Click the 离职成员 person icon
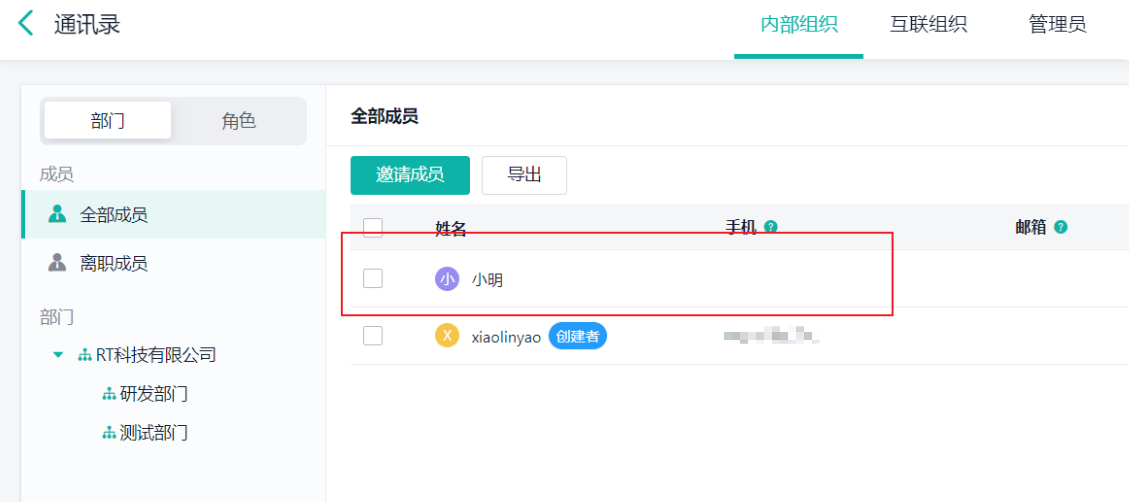 pos(57,263)
